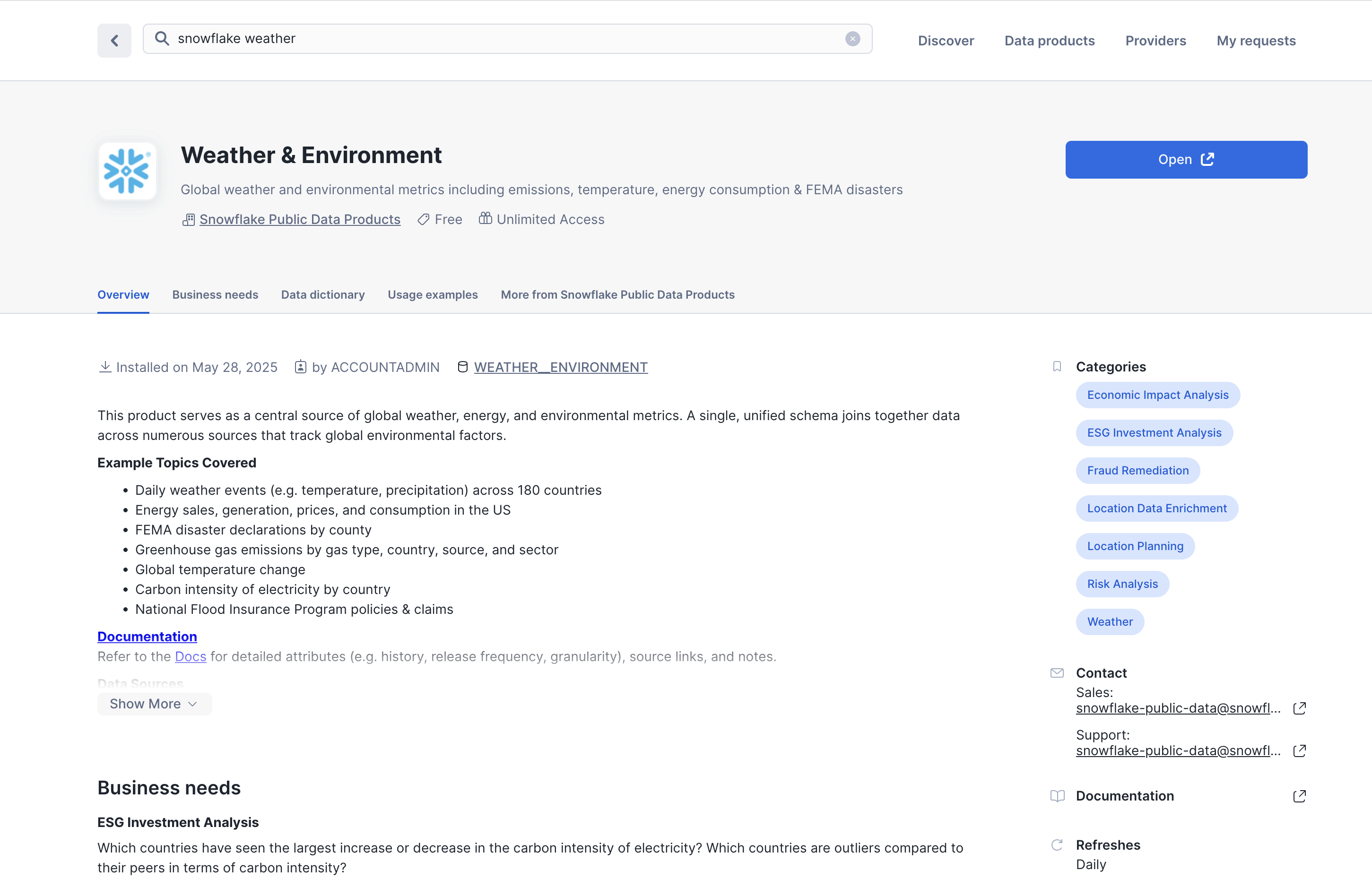Open the inline Docs link

point(191,657)
